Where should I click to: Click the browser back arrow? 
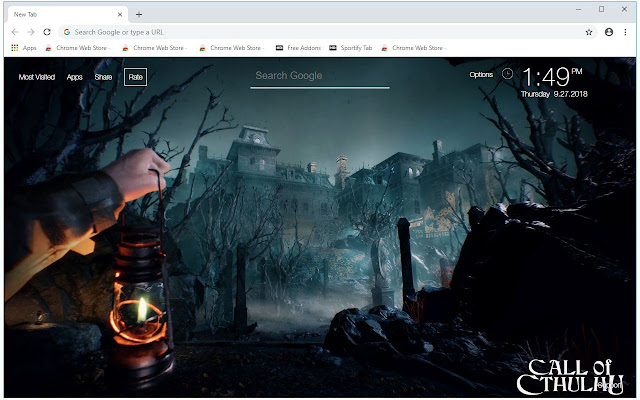(15, 32)
